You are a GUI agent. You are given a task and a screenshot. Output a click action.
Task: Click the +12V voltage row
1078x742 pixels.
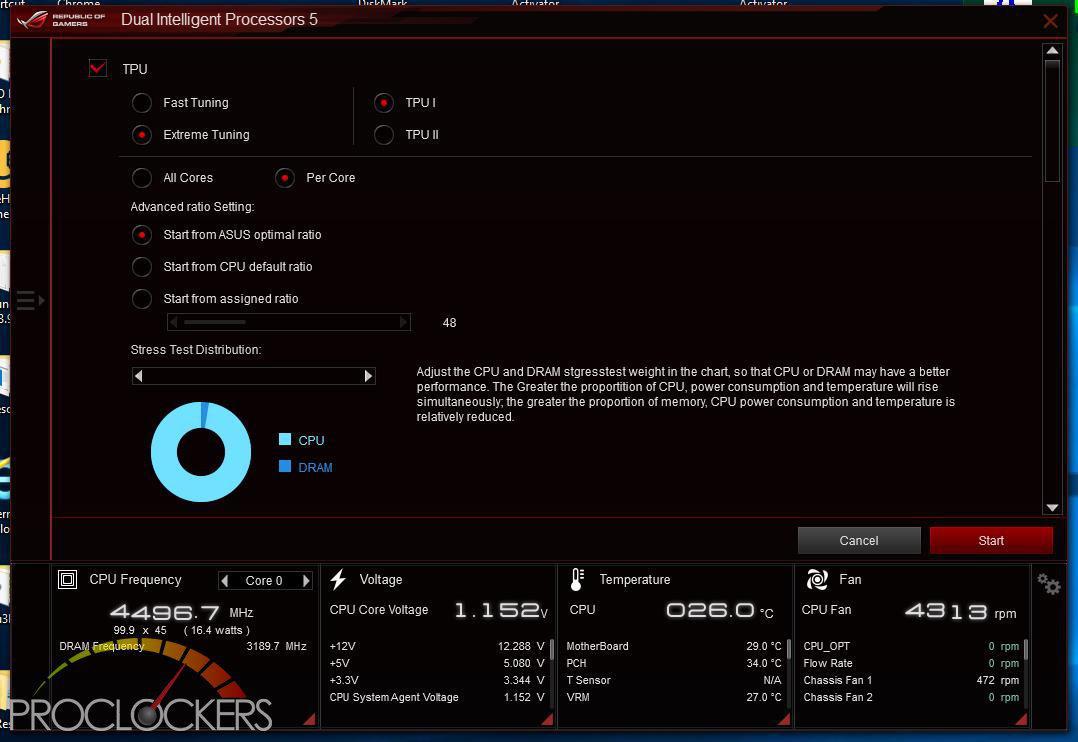[437, 646]
